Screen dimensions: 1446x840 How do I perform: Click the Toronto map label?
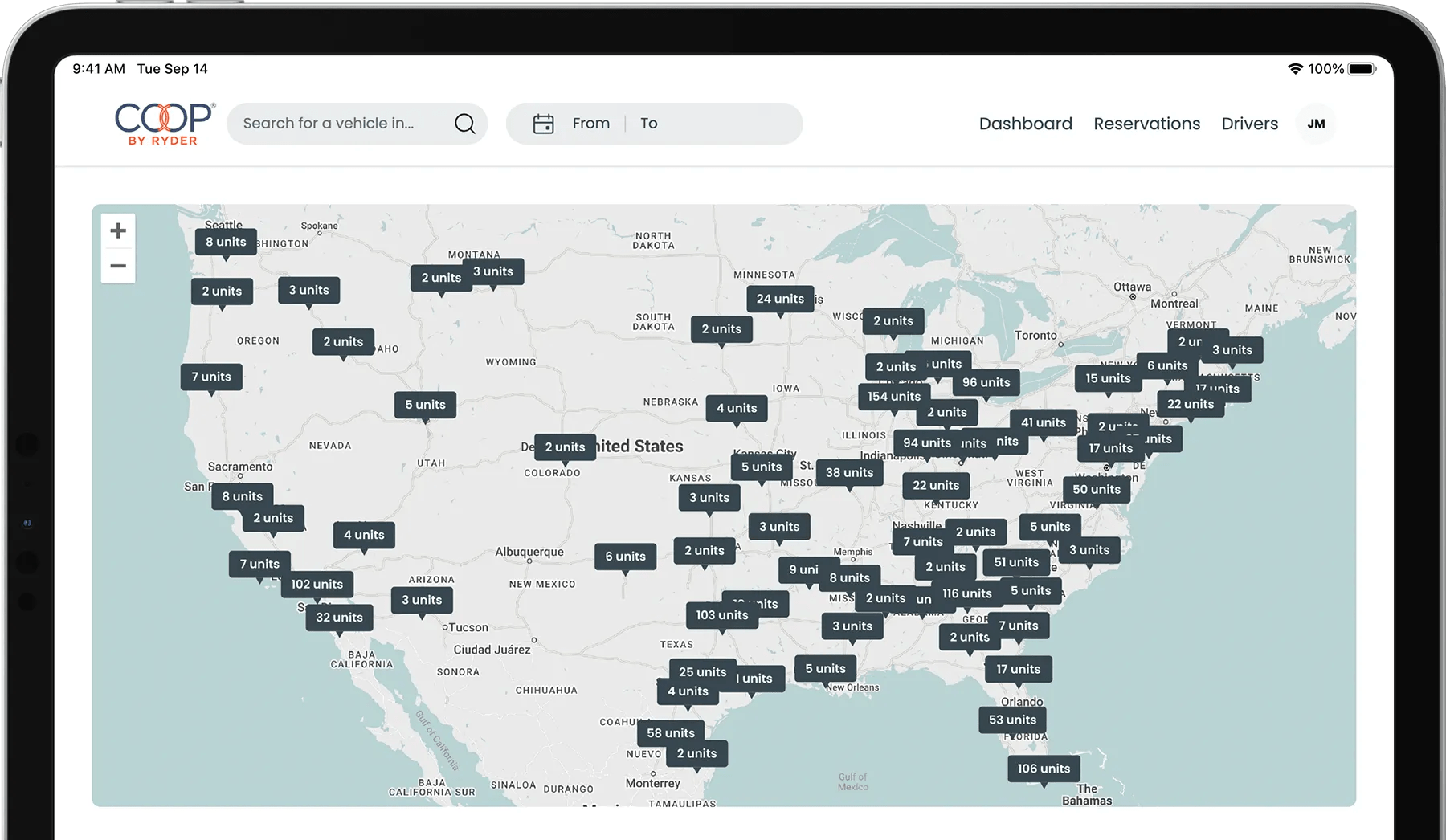click(x=1036, y=336)
